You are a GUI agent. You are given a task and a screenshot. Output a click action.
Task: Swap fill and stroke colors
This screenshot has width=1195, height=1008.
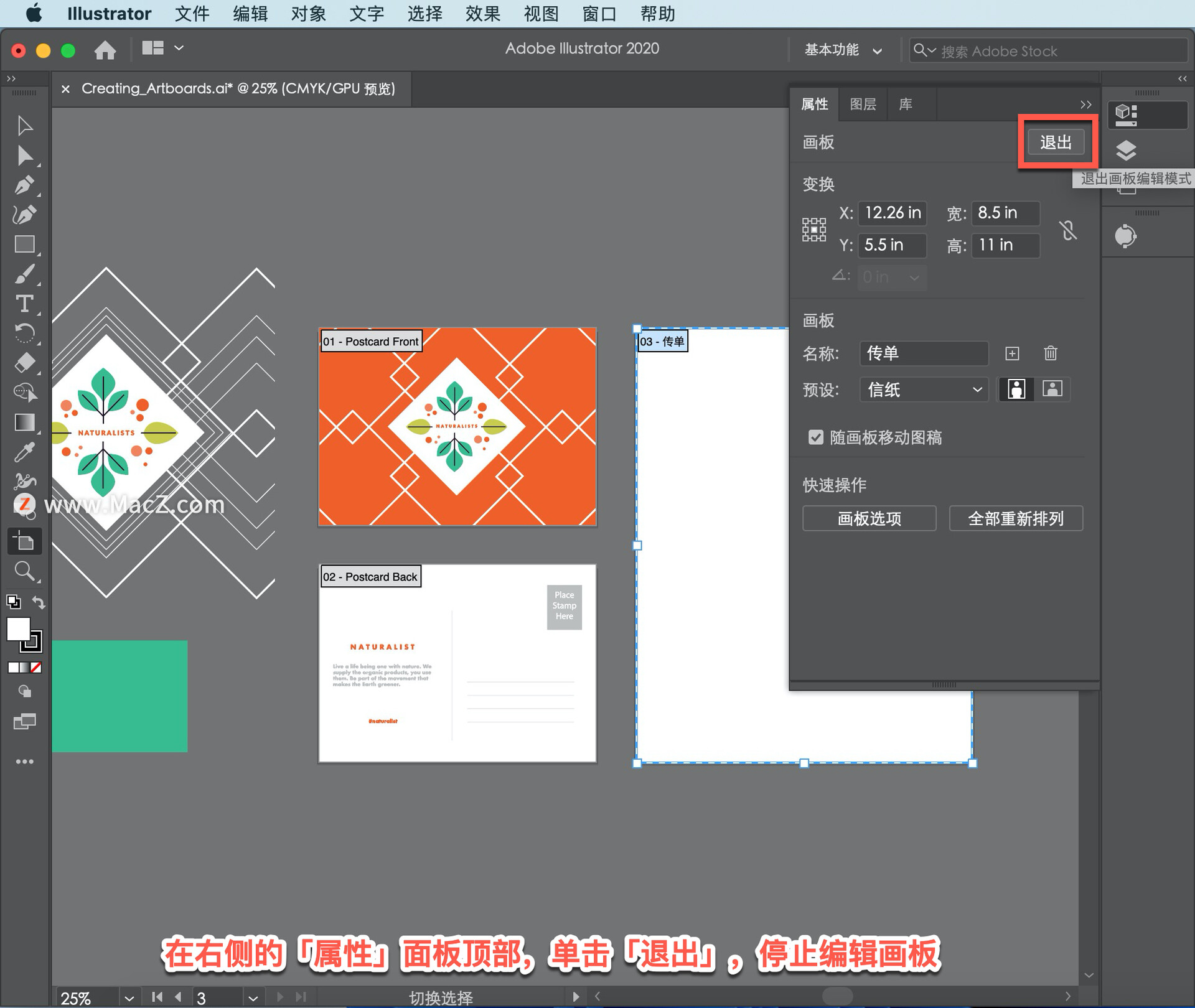pos(39,602)
